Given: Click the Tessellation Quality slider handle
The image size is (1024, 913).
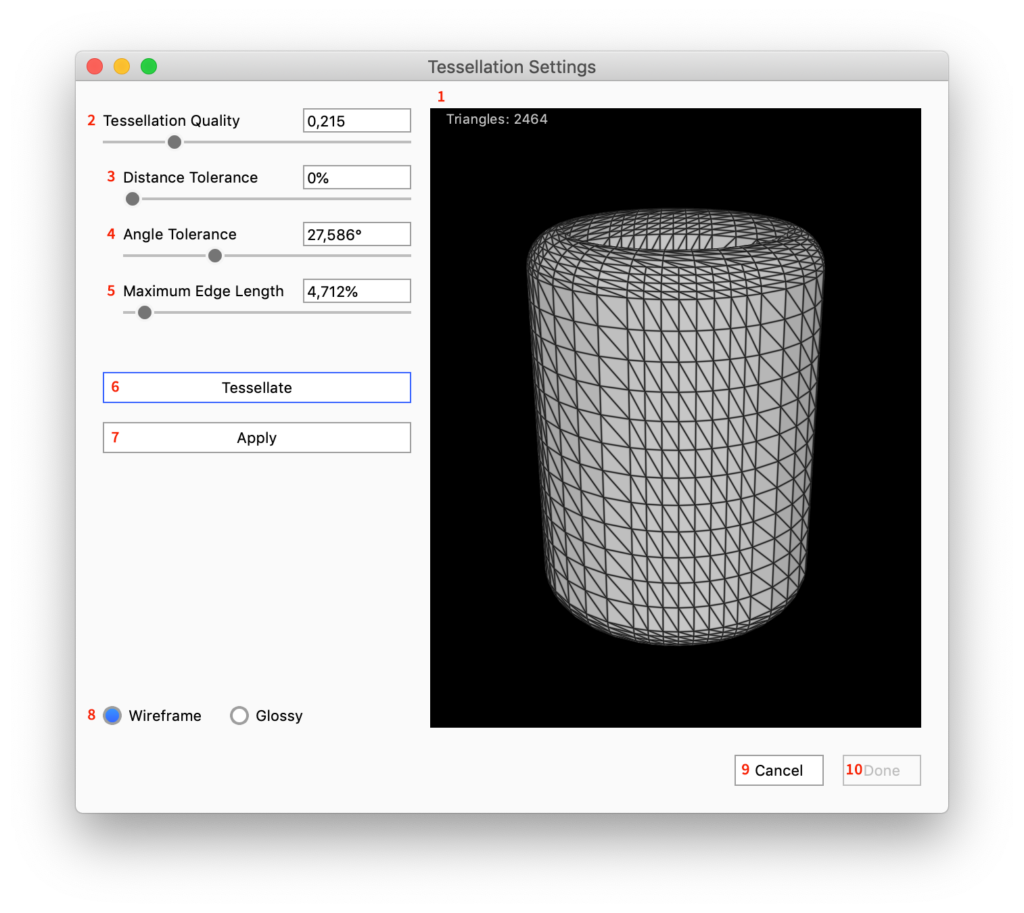Looking at the screenshot, I should point(174,142).
